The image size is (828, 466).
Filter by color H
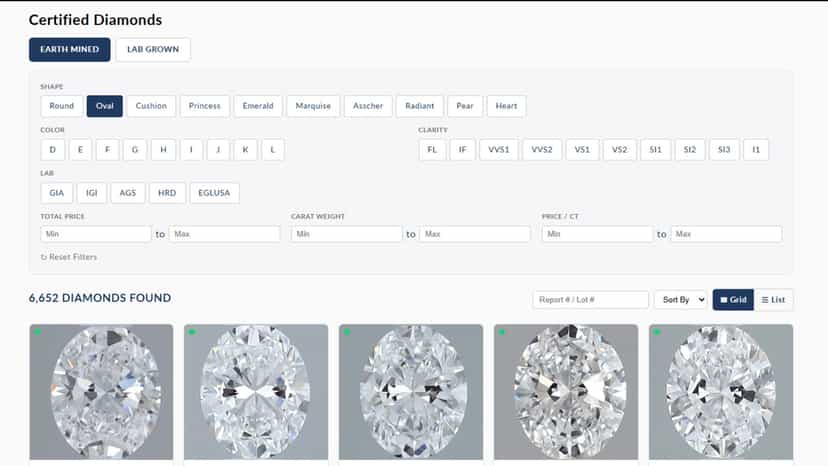(164, 150)
